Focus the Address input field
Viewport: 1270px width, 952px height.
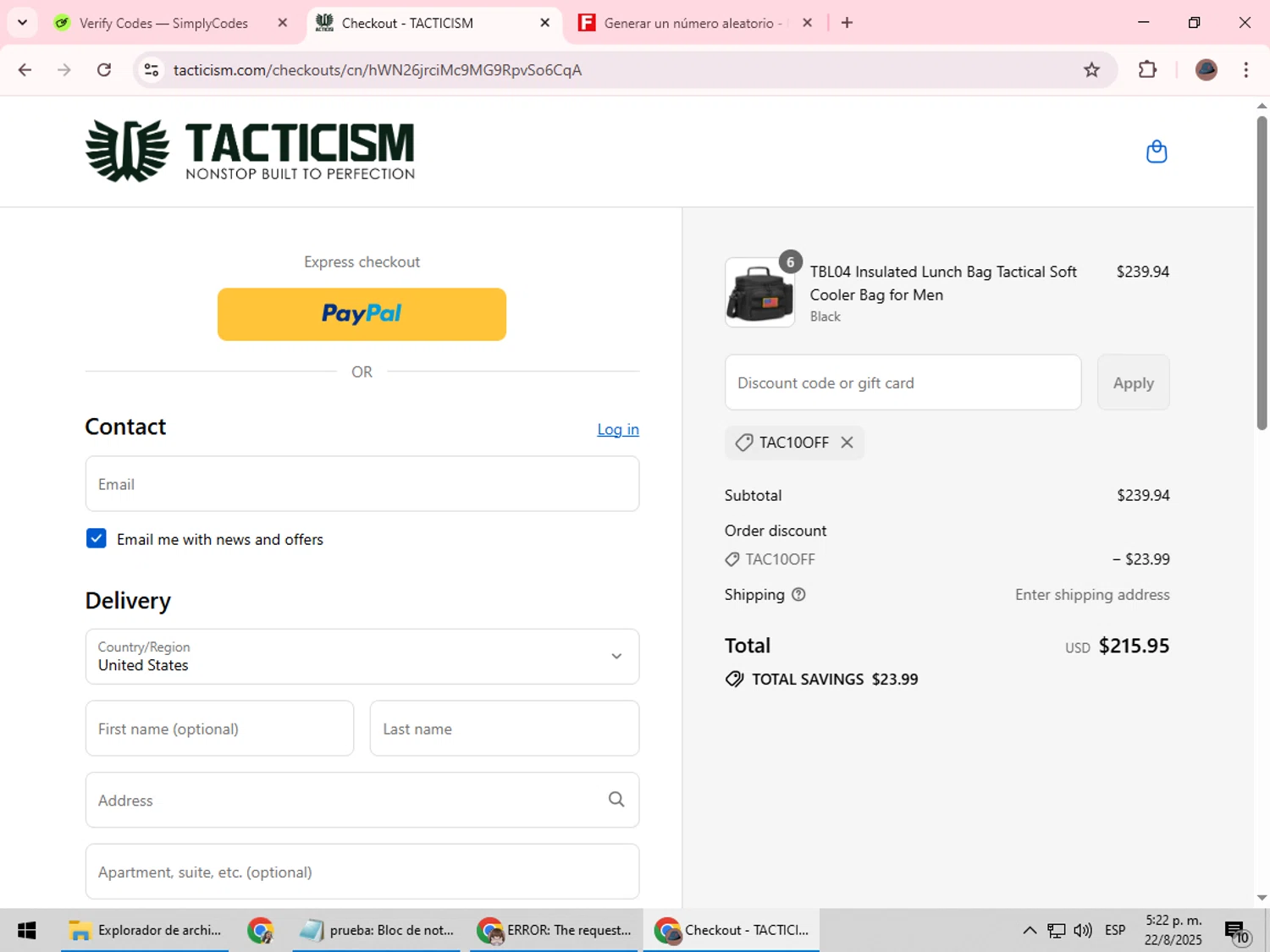click(x=362, y=800)
